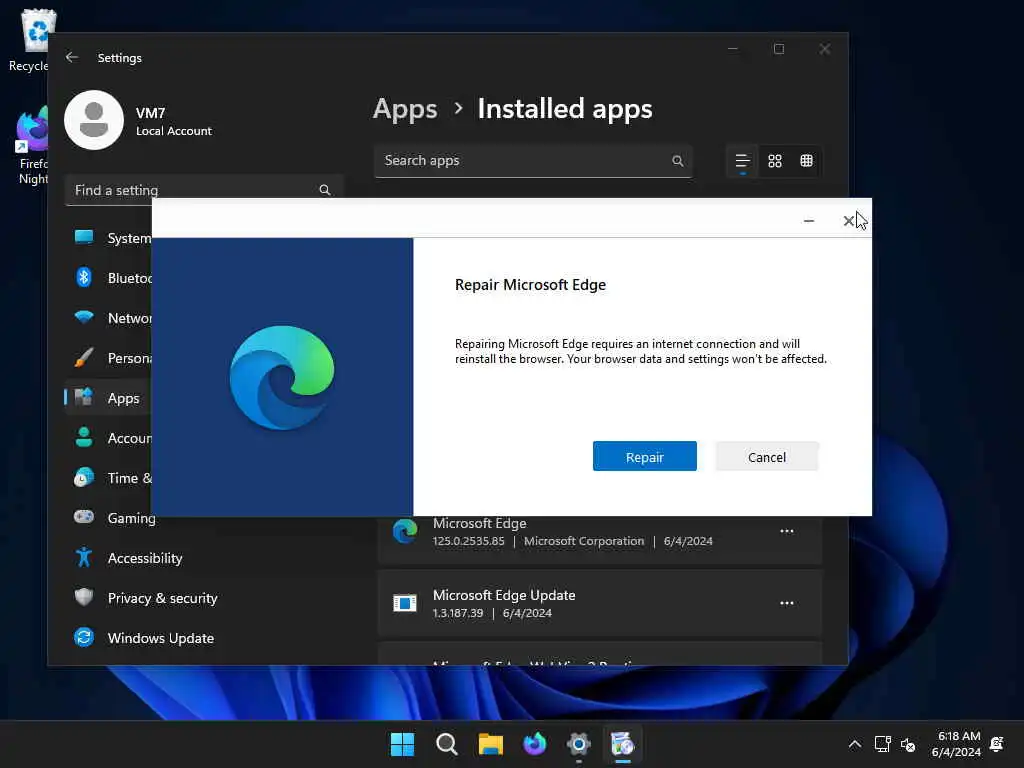Select Apps in Settings sidebar
Image resolution: width=1024 pixels, height=768 pixels.
click(x=108, y=398)
